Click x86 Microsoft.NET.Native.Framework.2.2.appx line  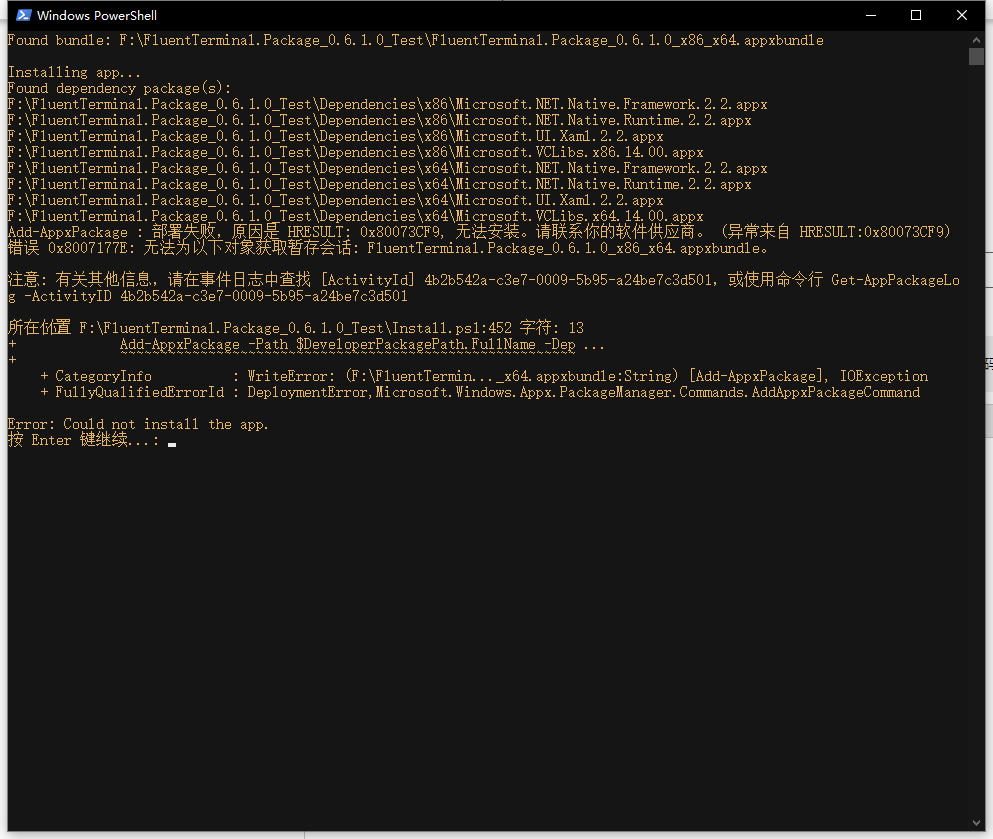[x=387, y=104]
